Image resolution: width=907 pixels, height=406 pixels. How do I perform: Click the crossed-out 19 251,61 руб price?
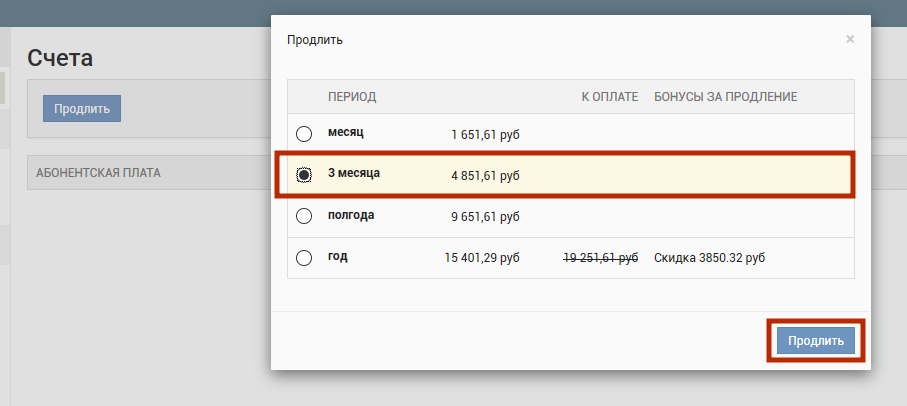600,258
